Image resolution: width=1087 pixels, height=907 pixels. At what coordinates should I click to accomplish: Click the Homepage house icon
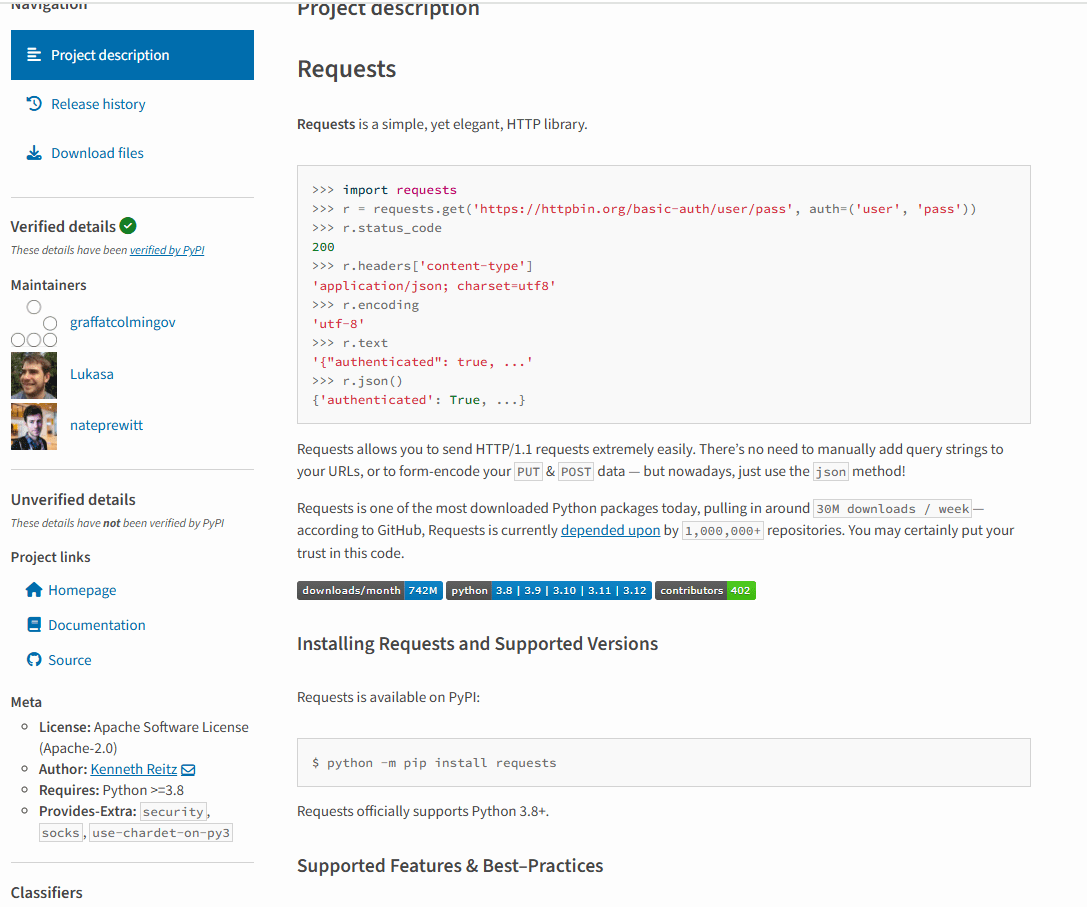pos(34,589)
